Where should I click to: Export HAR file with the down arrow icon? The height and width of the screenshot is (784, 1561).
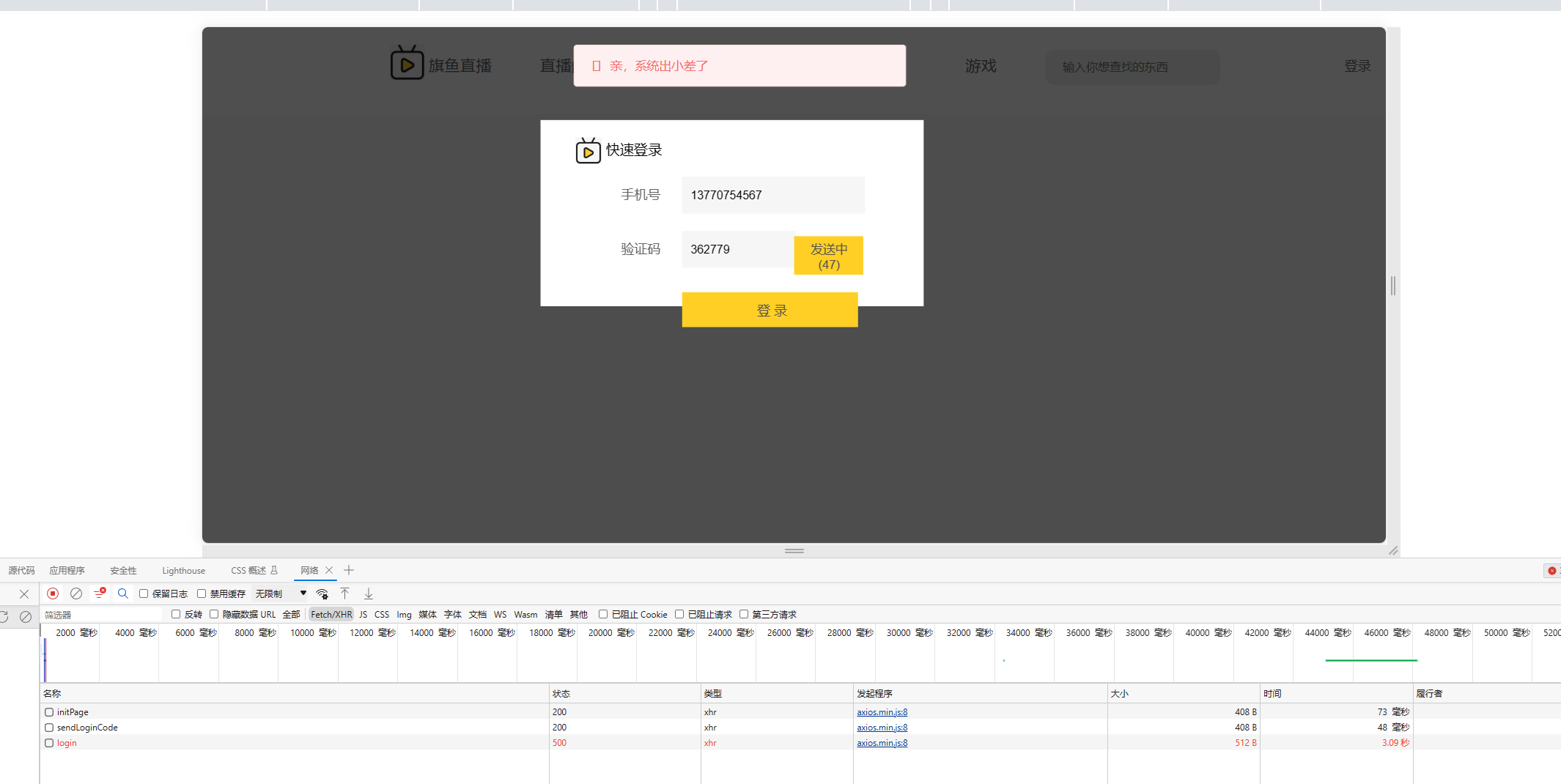tap(369, 593)
